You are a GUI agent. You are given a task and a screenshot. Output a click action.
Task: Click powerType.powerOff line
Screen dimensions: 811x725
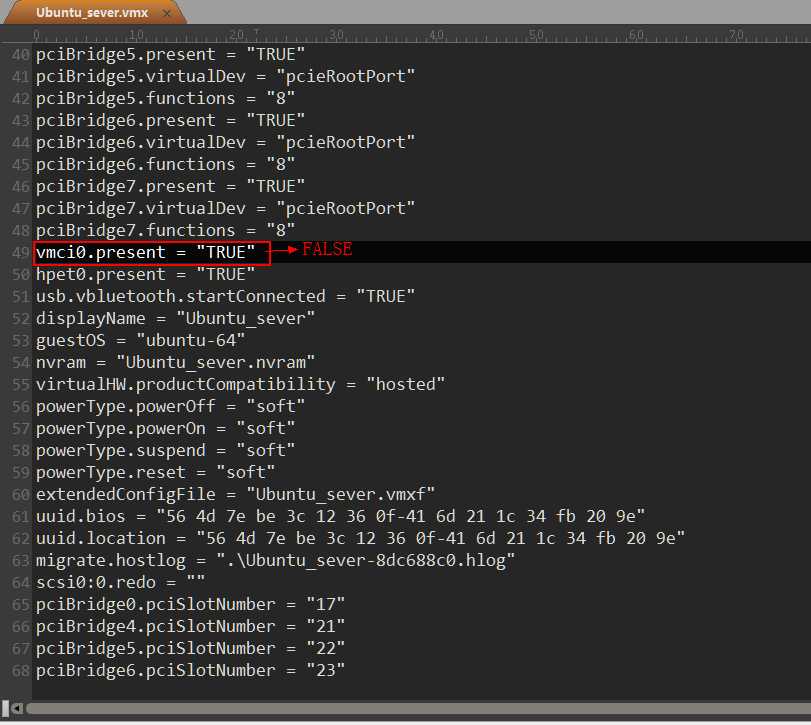pos(170,406)
